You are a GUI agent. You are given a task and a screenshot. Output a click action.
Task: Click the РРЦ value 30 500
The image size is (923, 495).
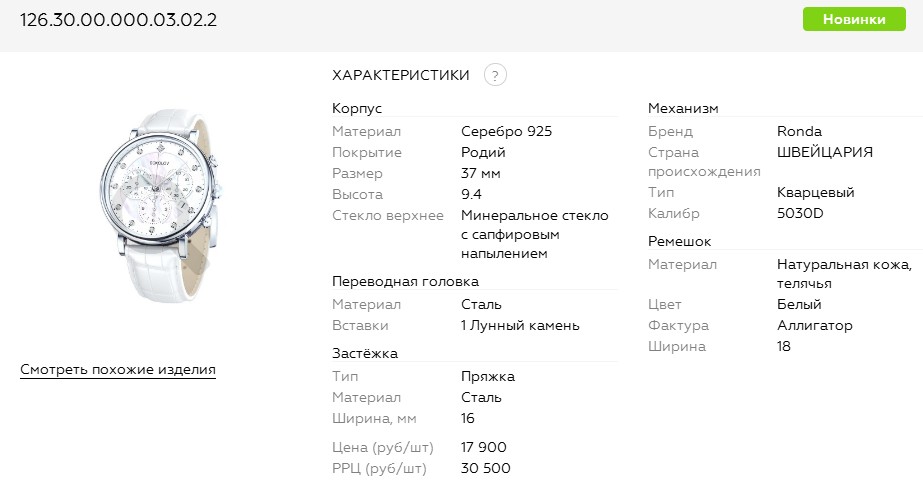pyautogui.click(x=485, y=468)
